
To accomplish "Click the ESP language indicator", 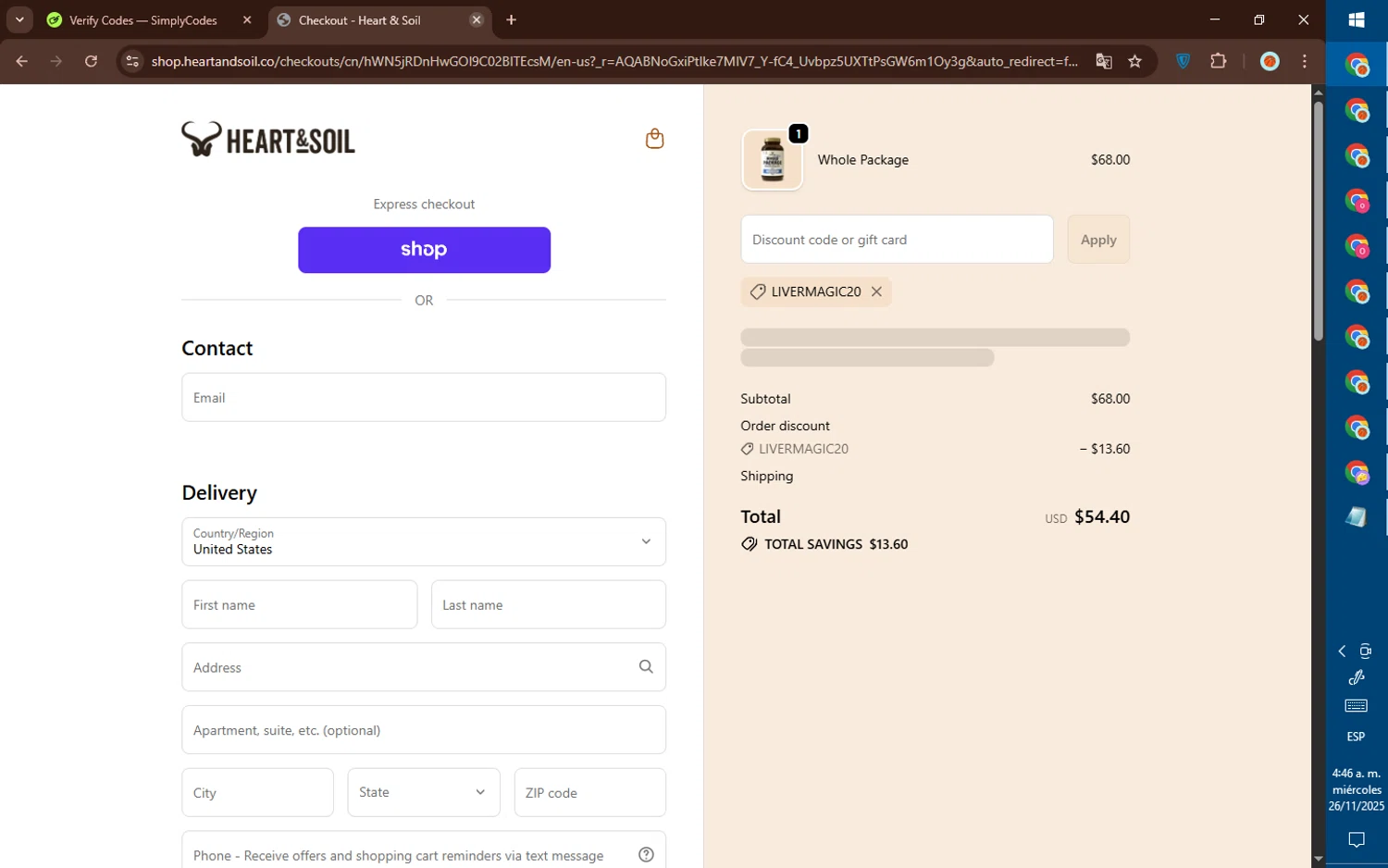I will click(x=1357, y=737).
